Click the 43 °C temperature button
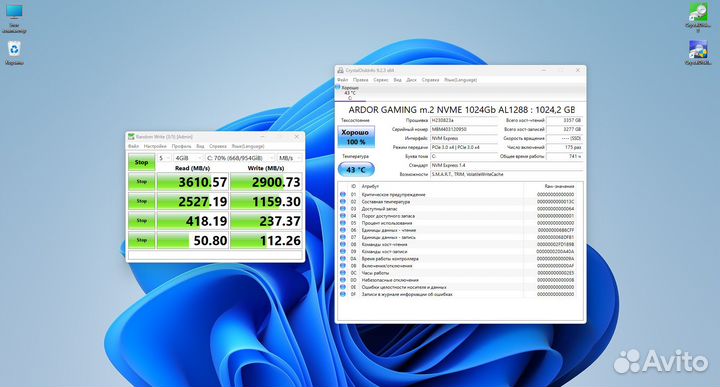The height and width of the screenshot is (387, 720). (356, 170)
